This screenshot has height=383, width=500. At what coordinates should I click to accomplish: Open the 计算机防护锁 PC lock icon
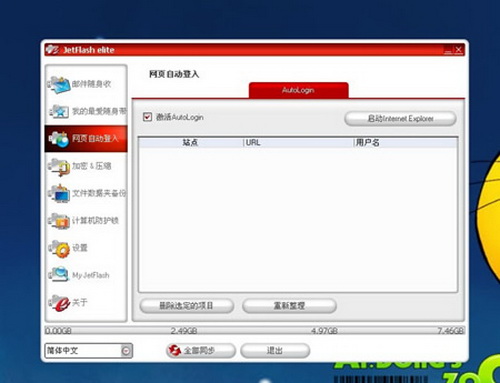59,221
